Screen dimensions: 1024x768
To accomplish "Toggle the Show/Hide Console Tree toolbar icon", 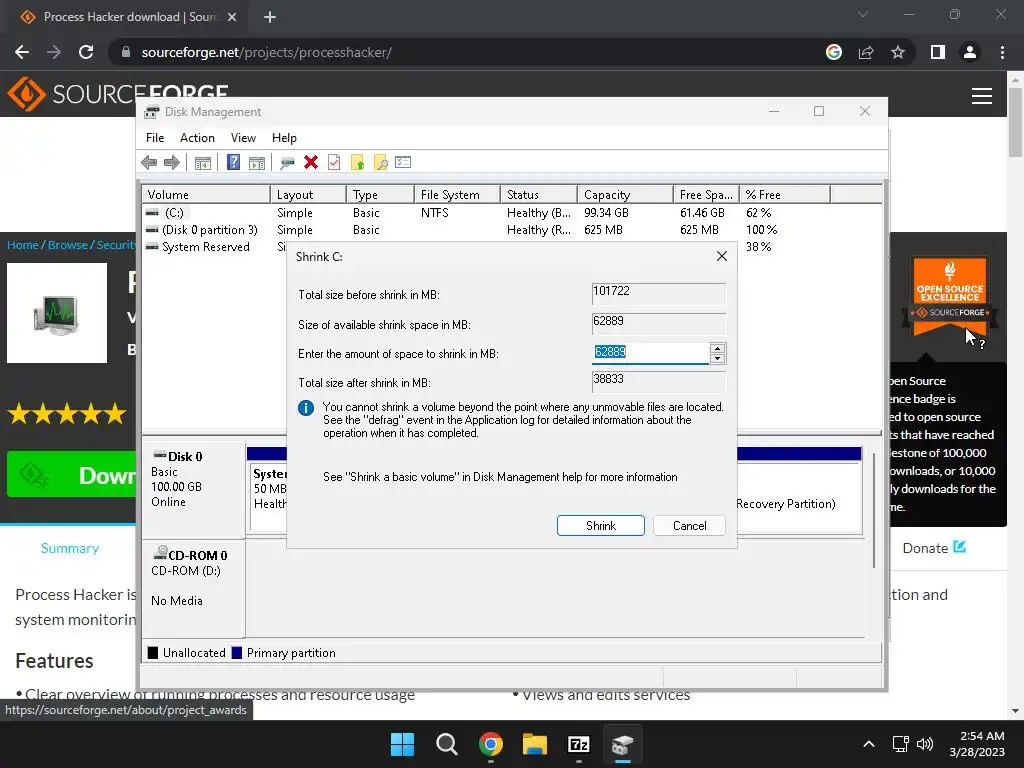I will (202, 163).
